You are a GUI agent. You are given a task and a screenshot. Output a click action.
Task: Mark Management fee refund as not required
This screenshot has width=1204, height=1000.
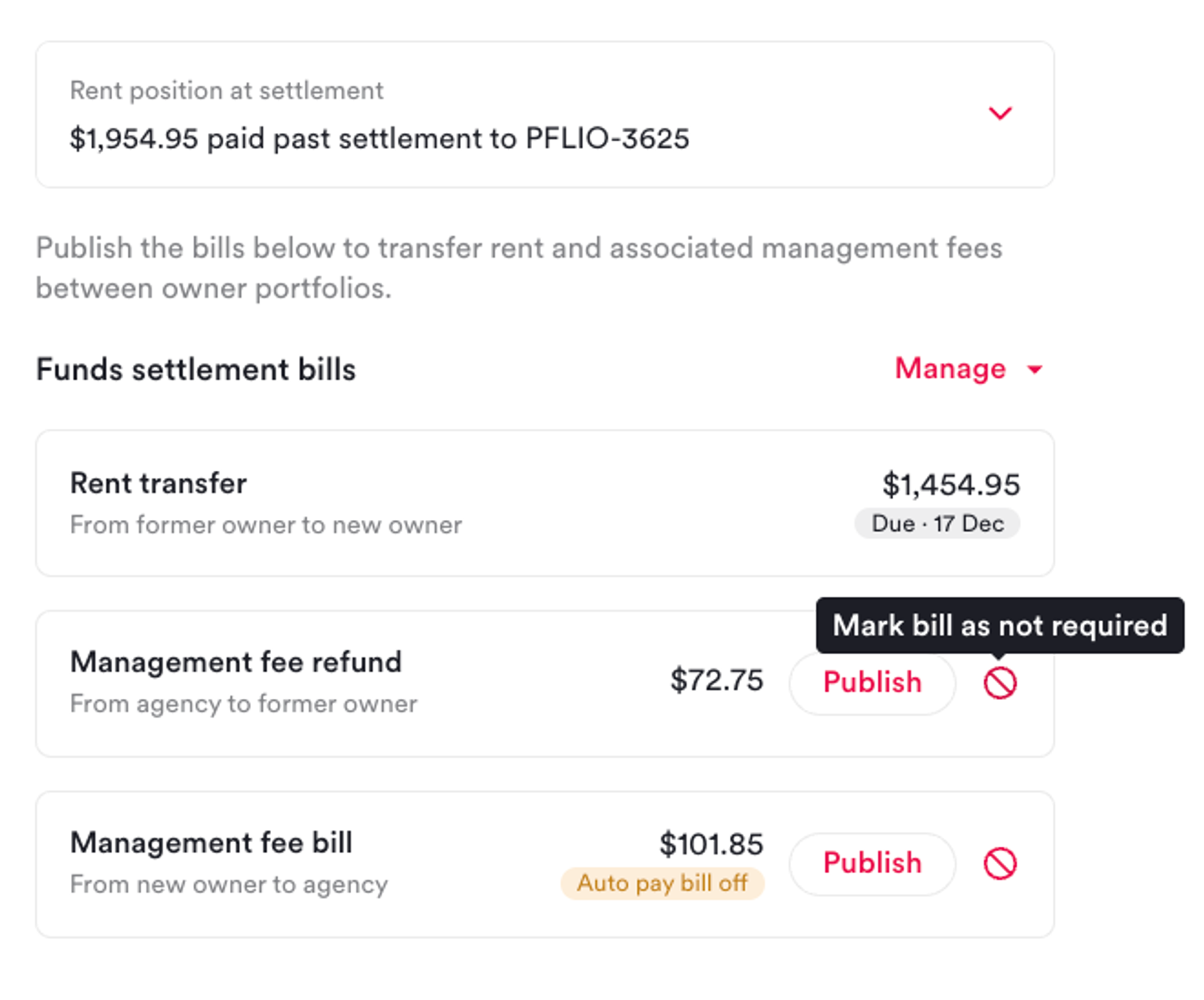tap(1000, 683)
